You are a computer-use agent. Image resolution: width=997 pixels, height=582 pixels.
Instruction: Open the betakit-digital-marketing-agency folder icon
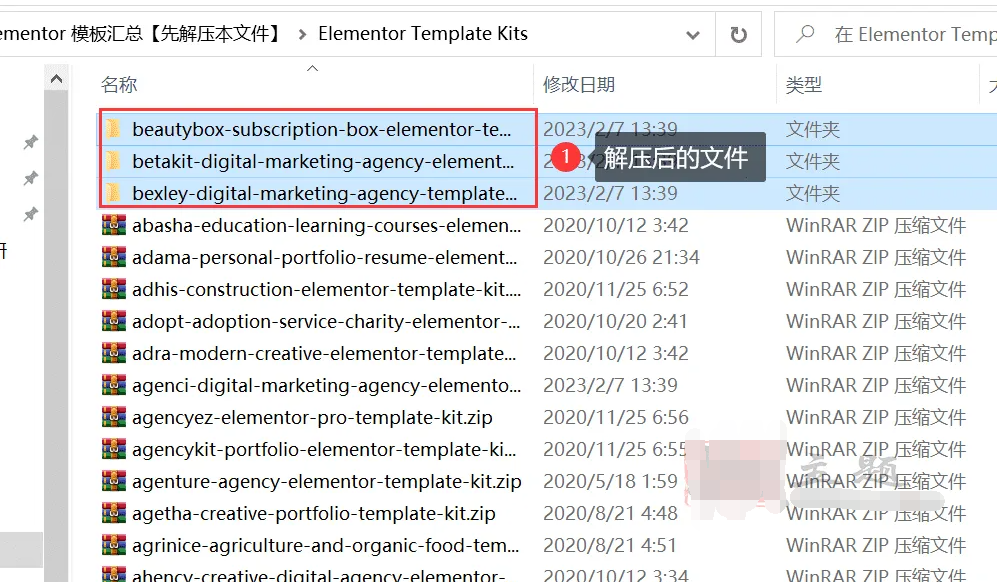tap(113, 161)
